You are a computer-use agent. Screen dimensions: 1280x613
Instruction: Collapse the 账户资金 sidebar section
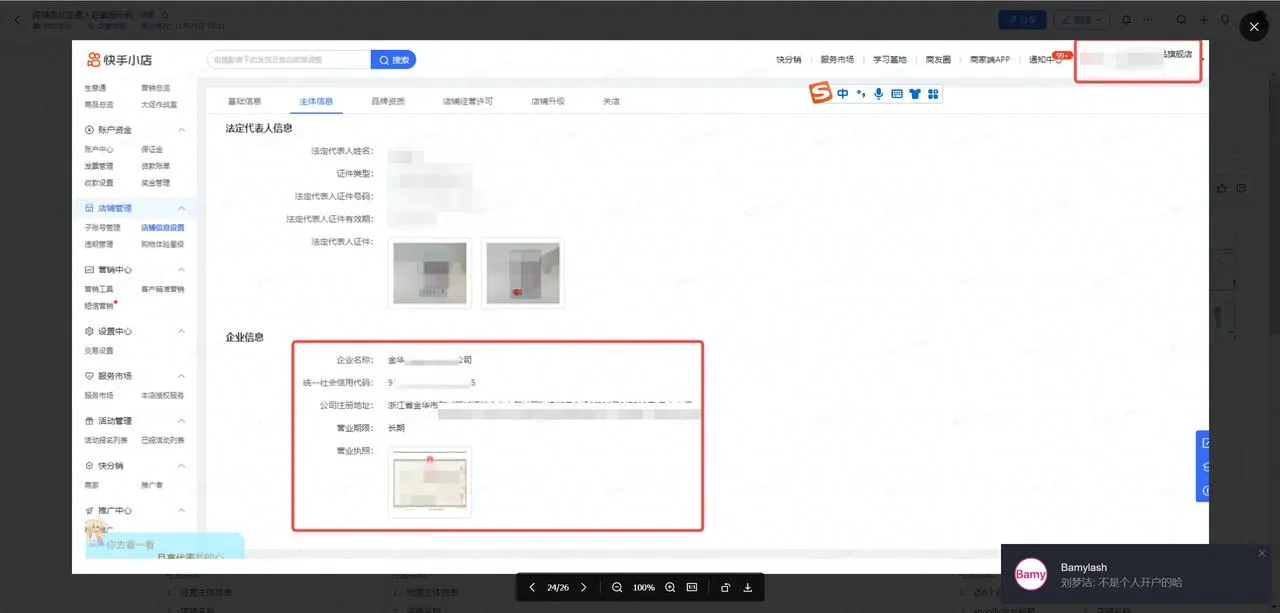coord(181,129)
